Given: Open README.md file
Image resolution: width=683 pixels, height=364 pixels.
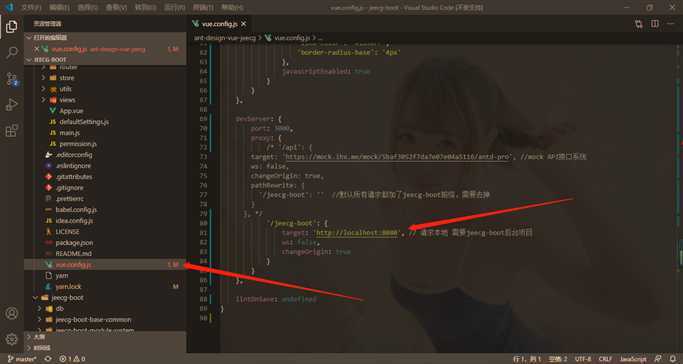Looking at the screenshot, I should coord(74,253).
